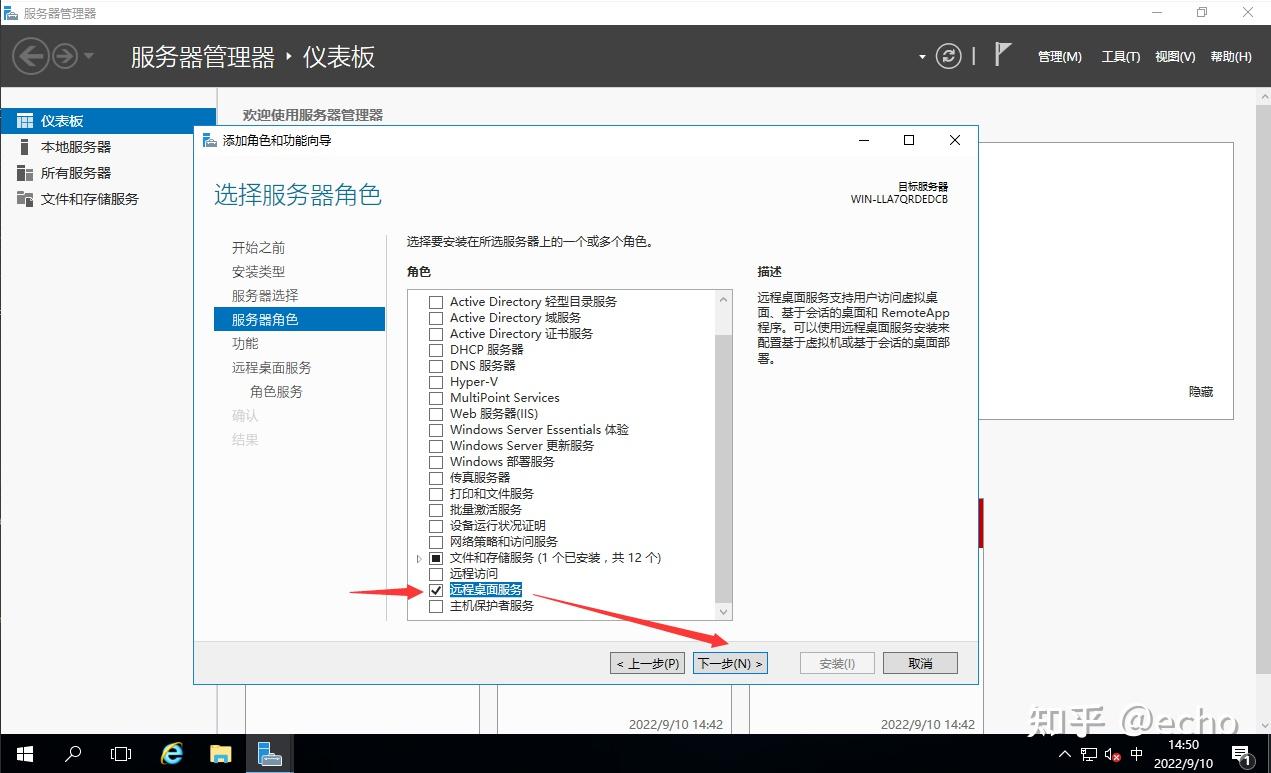Check the 打印和文件服务 role
Screen dimensions: 1271x773
pyautogui.click(x=435, y=494)
